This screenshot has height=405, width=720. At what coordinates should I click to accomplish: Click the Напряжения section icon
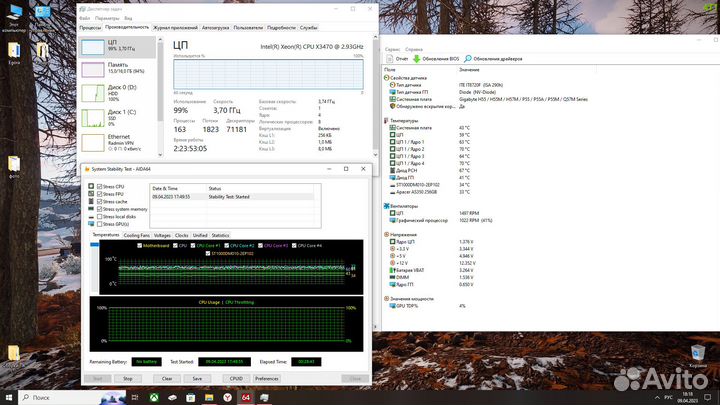pos(386,235)
